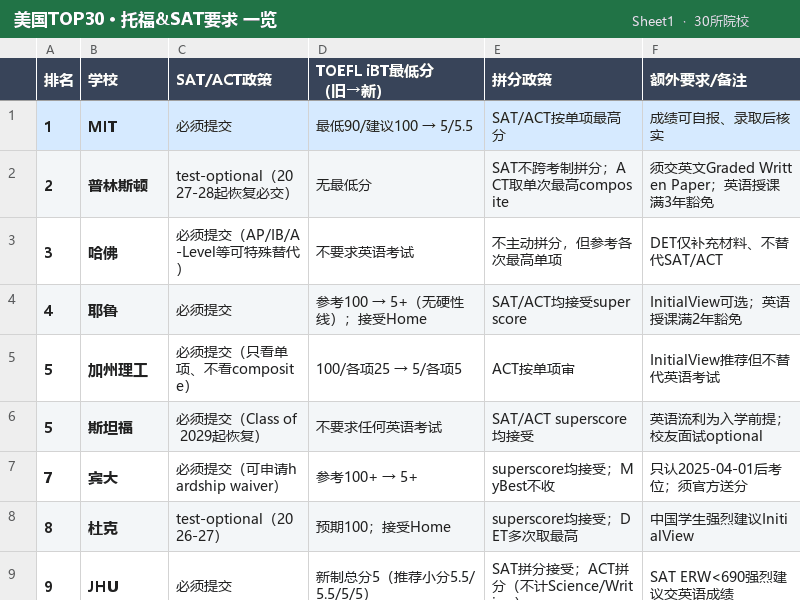Click the 参考100+ → 5+ cell
The width and height of the screenshot is (800, 600).
(396, 477)
